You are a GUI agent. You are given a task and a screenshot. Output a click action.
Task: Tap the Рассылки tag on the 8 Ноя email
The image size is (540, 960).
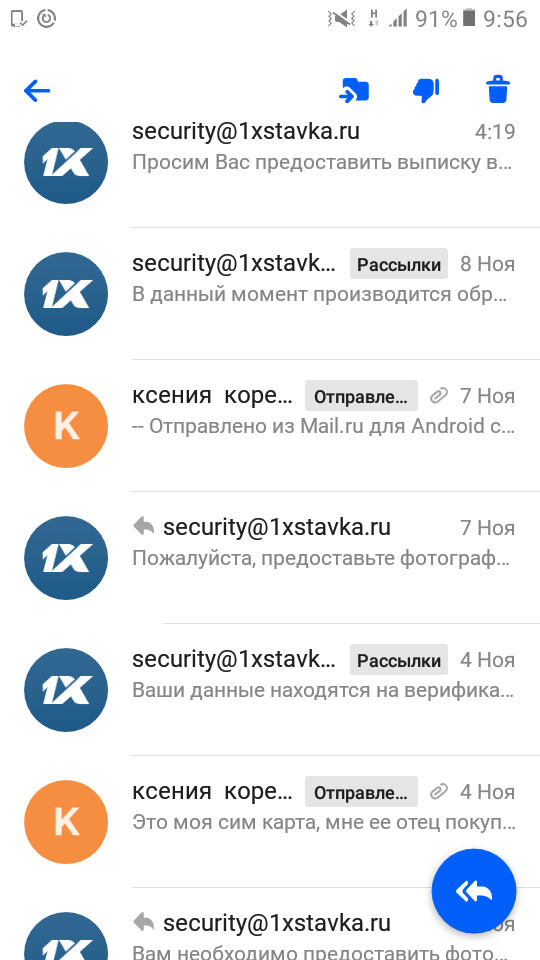pos(399,264)
